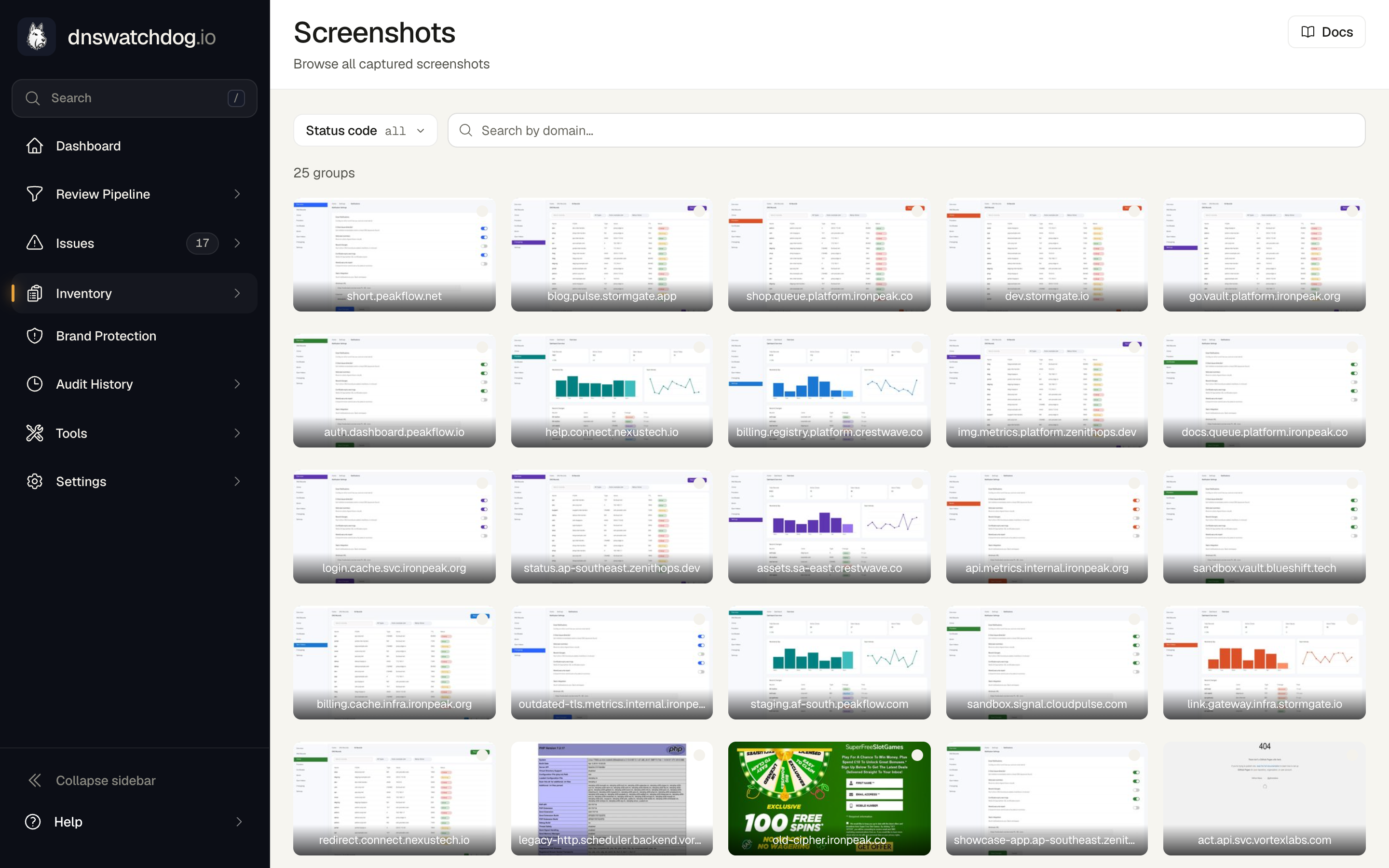Viewport: 1389px width, 868px height.
Task: Click the Issues warning triangle icon
Action: [34, 243]
